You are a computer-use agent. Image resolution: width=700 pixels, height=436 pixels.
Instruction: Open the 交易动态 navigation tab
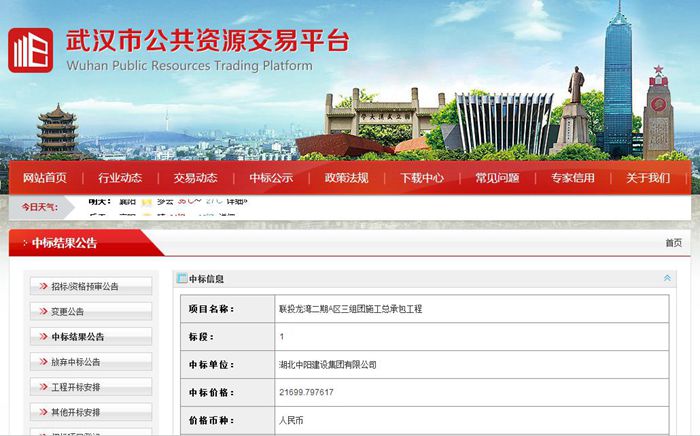(x=194, y=178)
